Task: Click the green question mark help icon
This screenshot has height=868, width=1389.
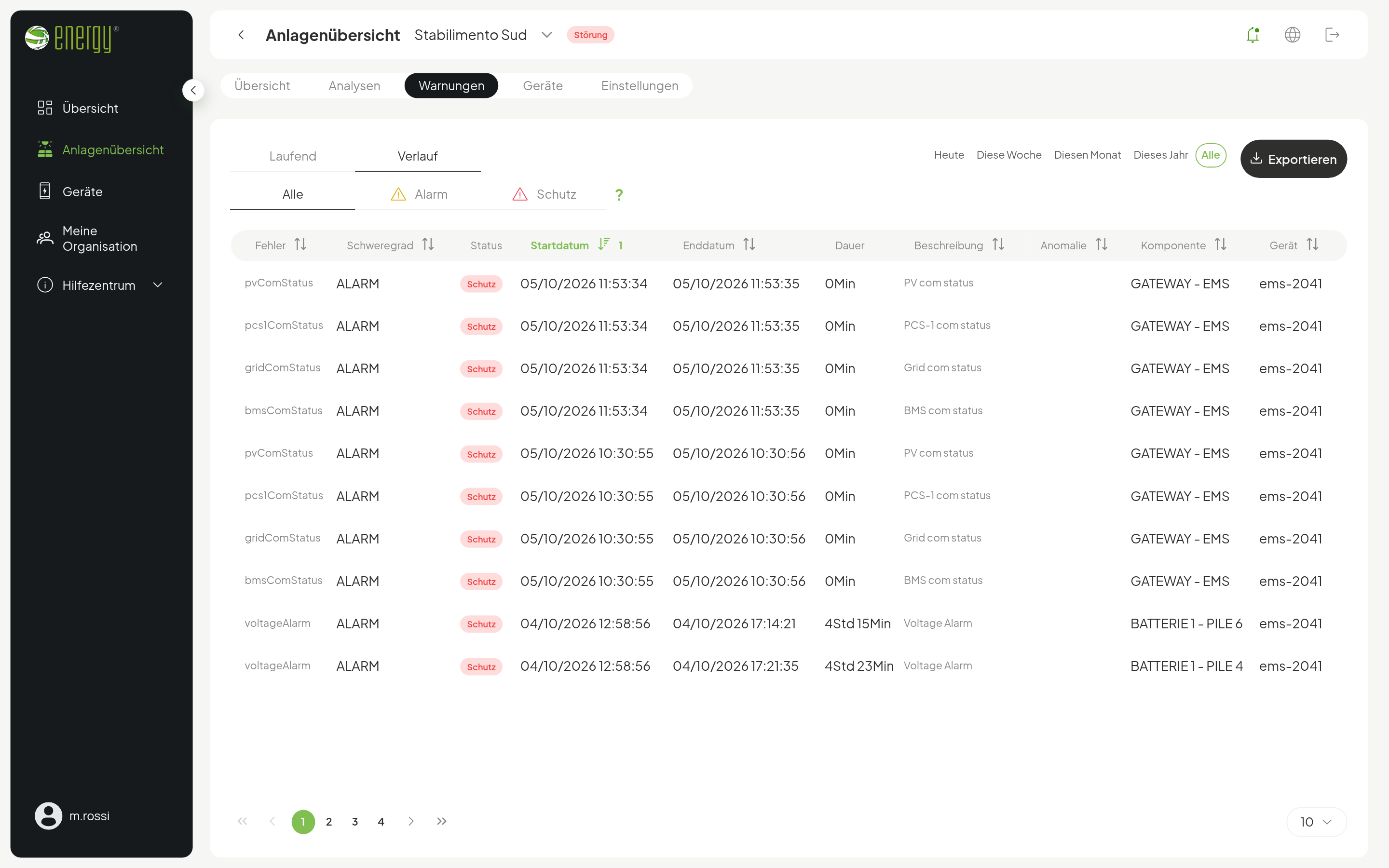Action: pos(619,195)
